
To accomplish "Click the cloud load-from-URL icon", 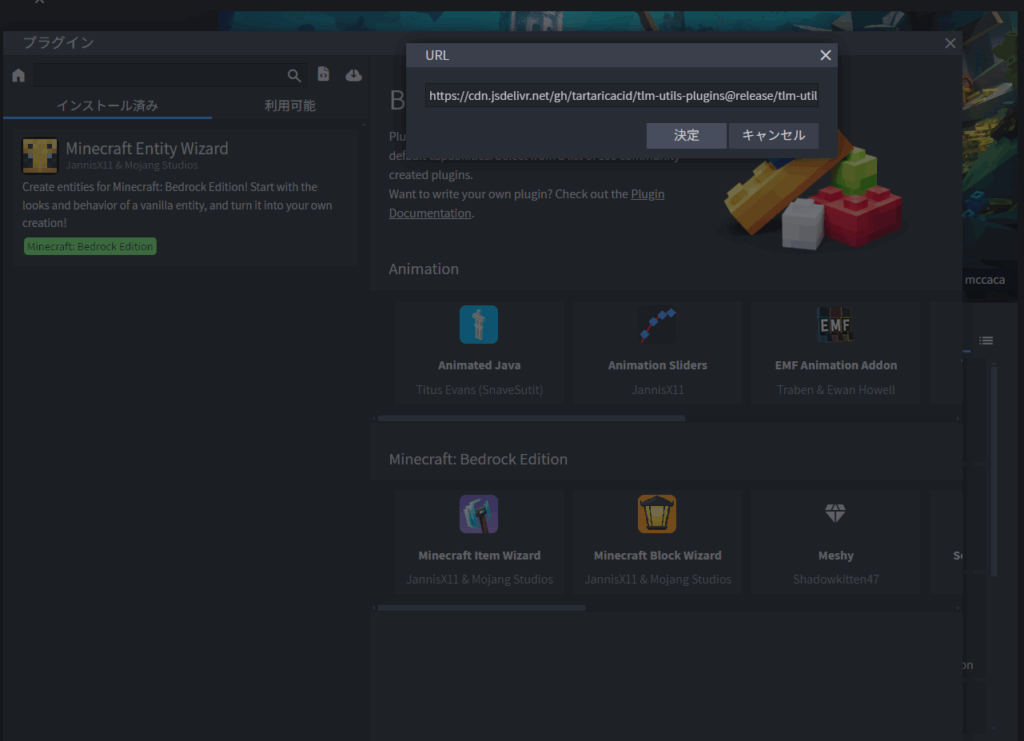I will [353, 75].
